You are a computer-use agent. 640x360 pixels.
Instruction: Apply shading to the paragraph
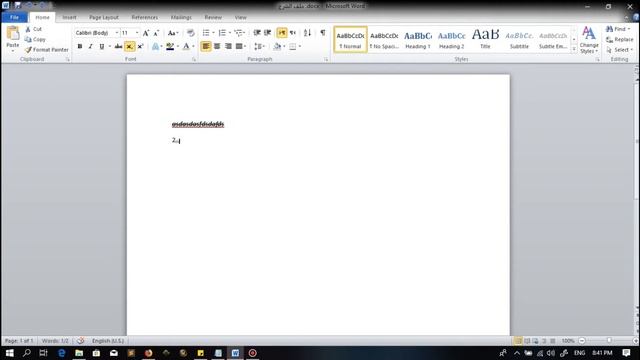277,47
